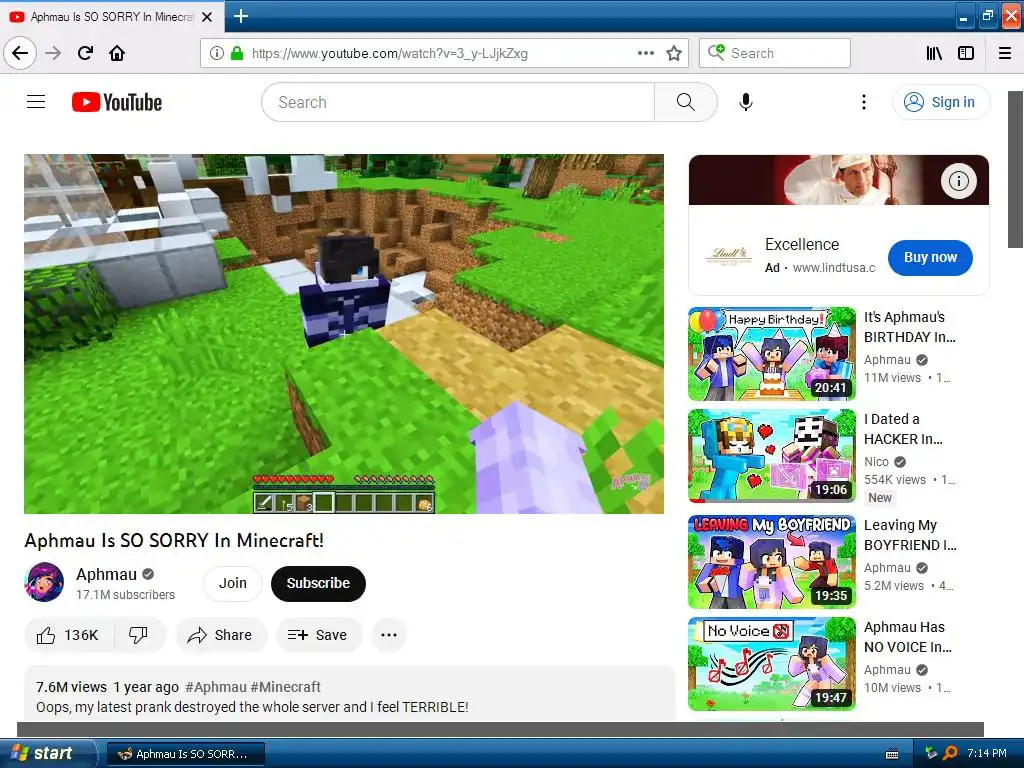
Task: Open I Dated a HACKER video title
Action: point(904,429)
